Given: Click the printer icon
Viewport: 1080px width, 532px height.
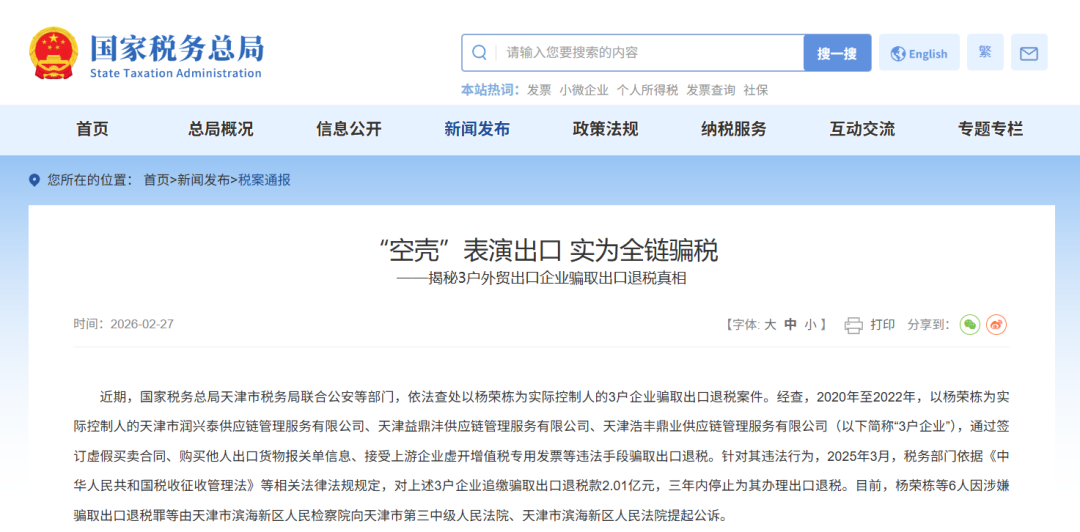Looking at the screenshot, I should pos(853,325).
